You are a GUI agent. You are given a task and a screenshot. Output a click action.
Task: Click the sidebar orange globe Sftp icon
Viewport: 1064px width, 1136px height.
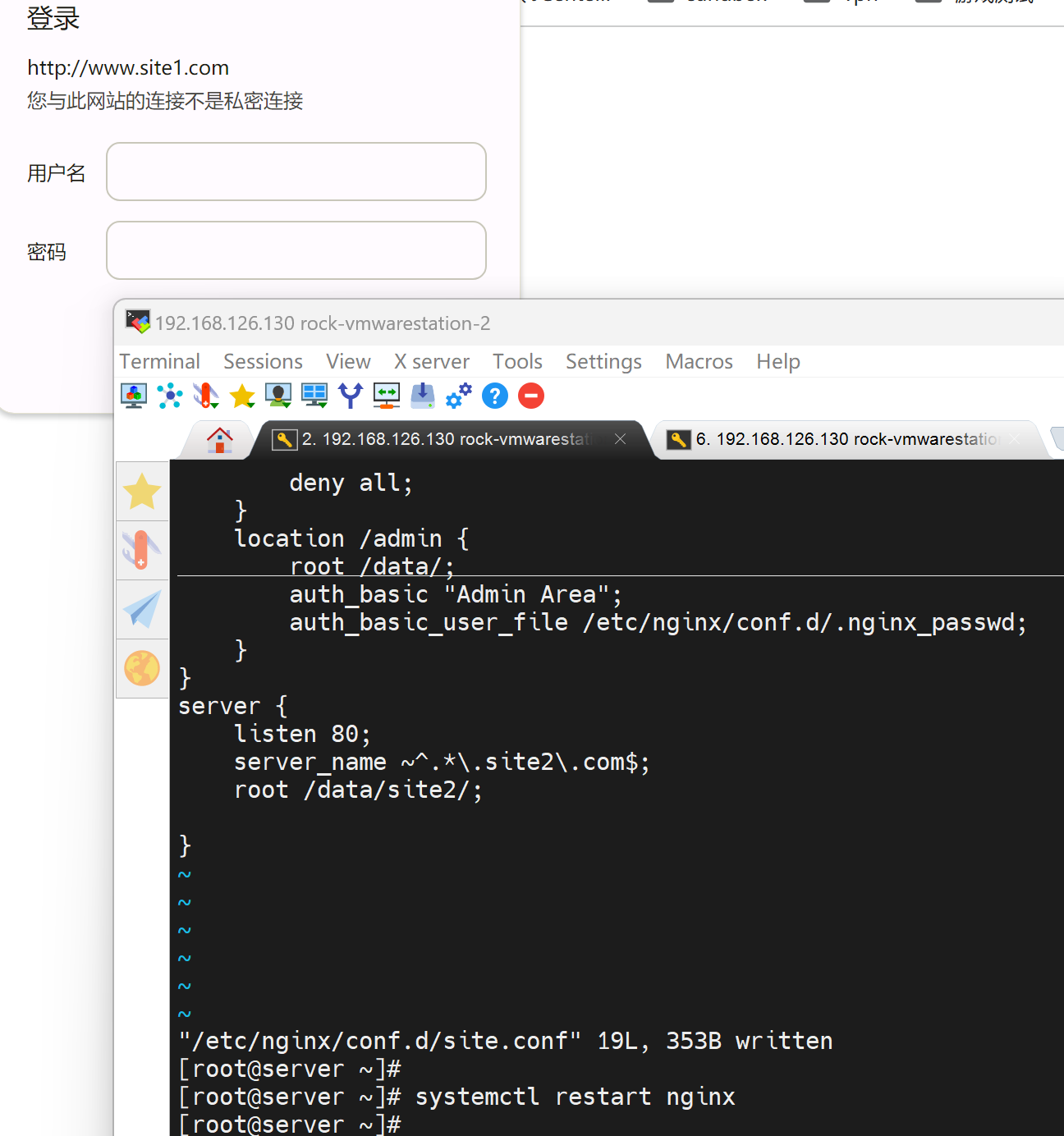pos(142,668)
